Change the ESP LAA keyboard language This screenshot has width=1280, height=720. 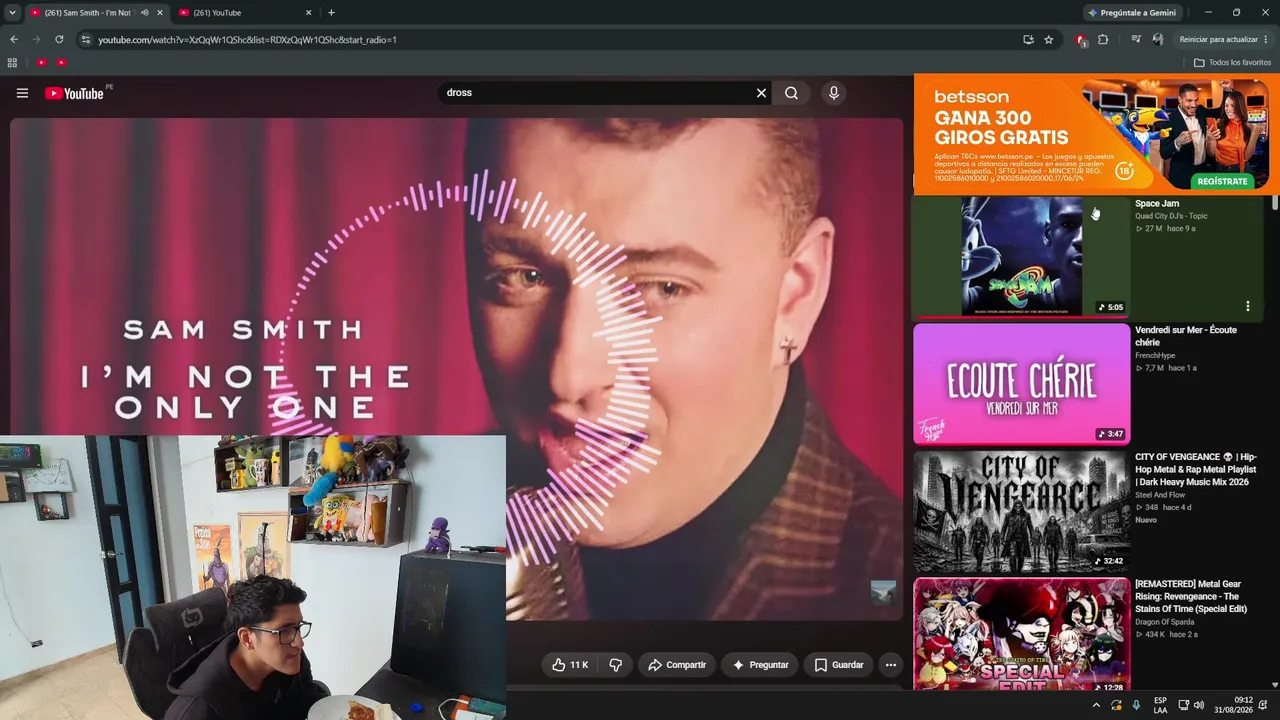1160,706
